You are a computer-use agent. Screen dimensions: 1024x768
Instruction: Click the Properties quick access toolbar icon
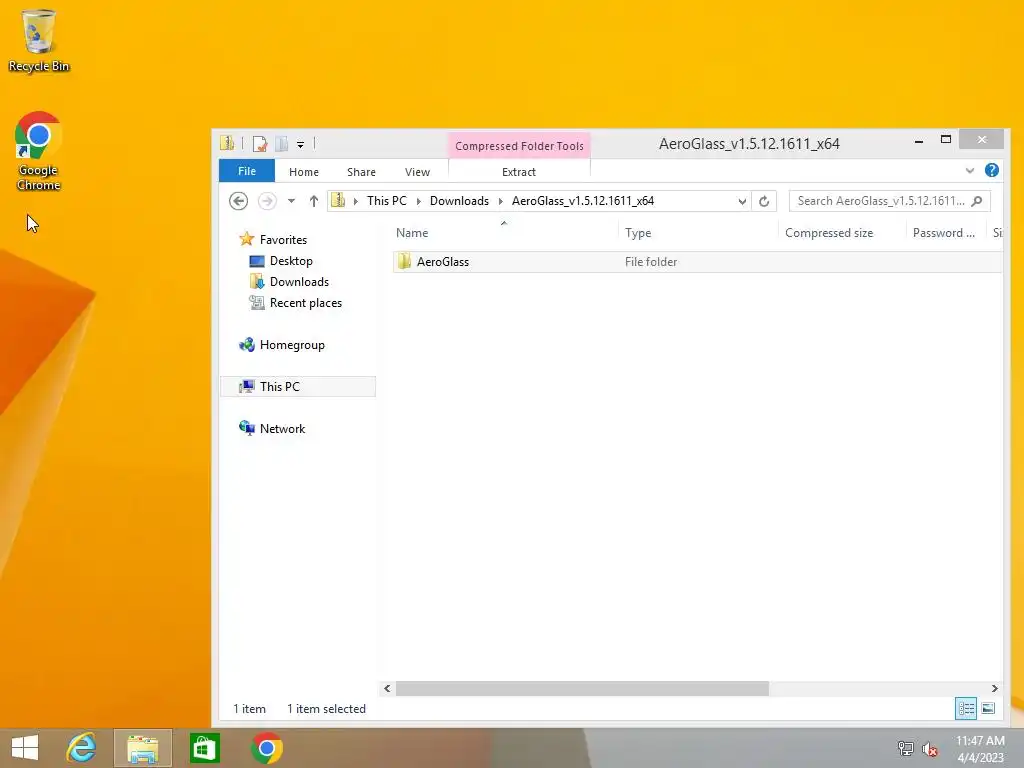(260, 144)
